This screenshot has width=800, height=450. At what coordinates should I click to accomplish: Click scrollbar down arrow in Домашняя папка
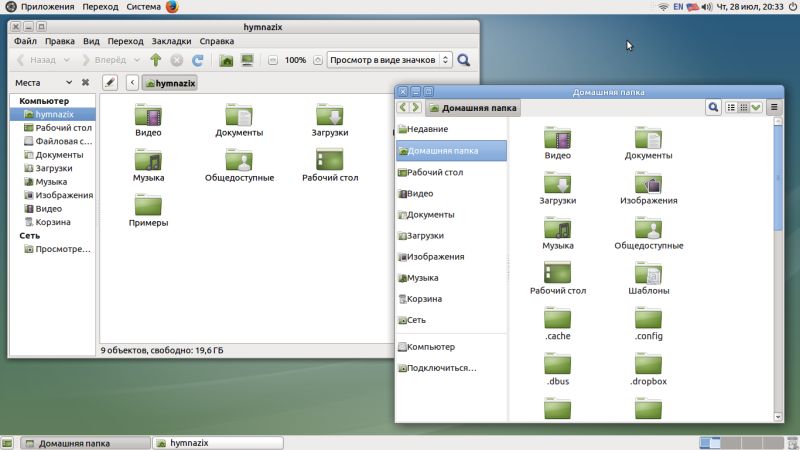pos(778,417)
